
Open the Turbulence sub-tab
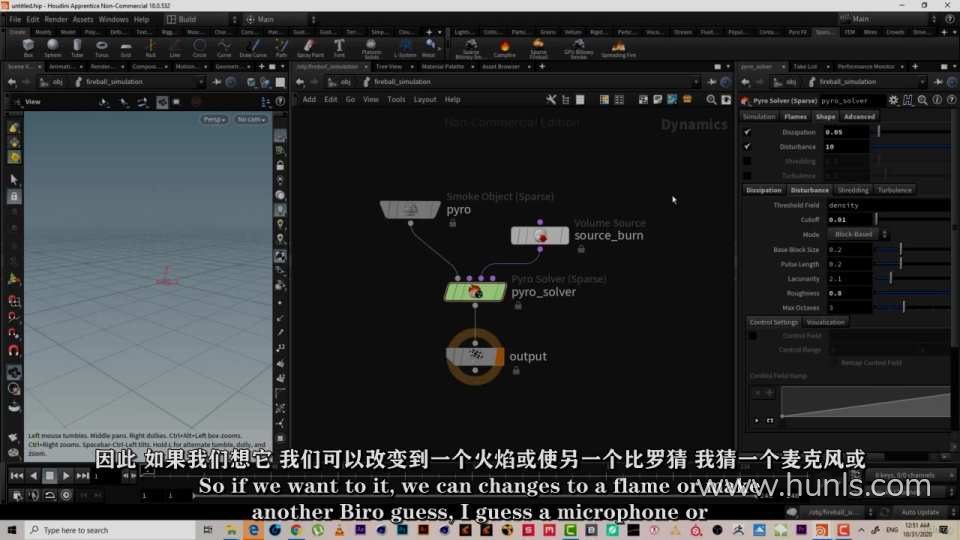(894, 190)
